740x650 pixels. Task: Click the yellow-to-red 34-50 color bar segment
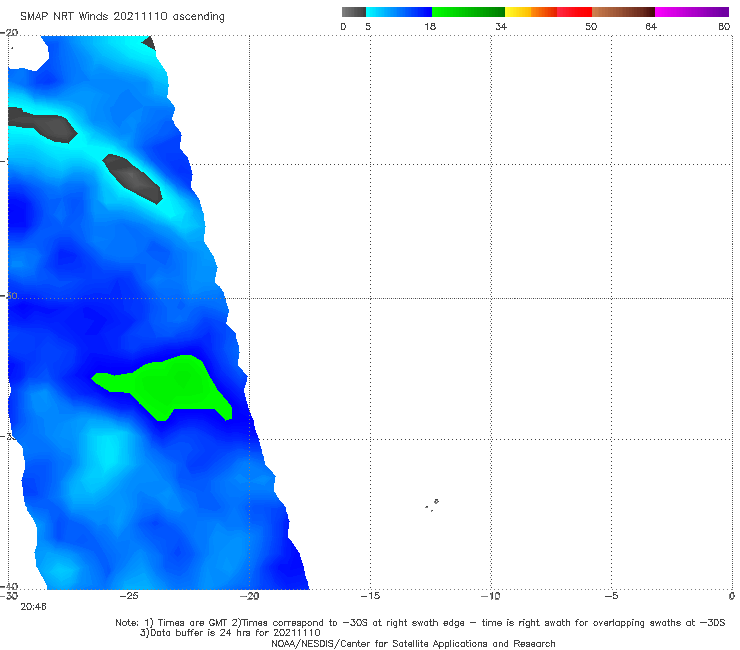point(548,12)
